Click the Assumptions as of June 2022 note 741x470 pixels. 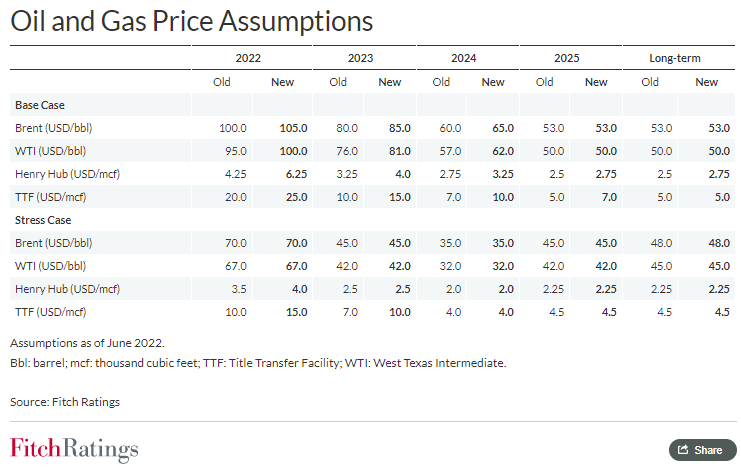coord(87,343)
